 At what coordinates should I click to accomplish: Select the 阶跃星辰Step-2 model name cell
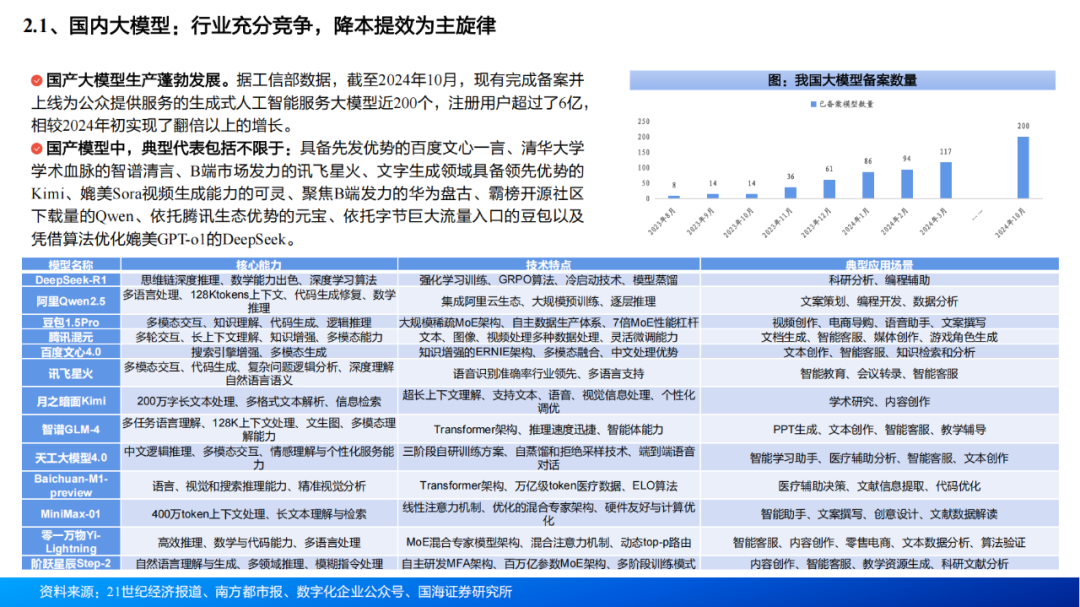[x=71, y=564]
